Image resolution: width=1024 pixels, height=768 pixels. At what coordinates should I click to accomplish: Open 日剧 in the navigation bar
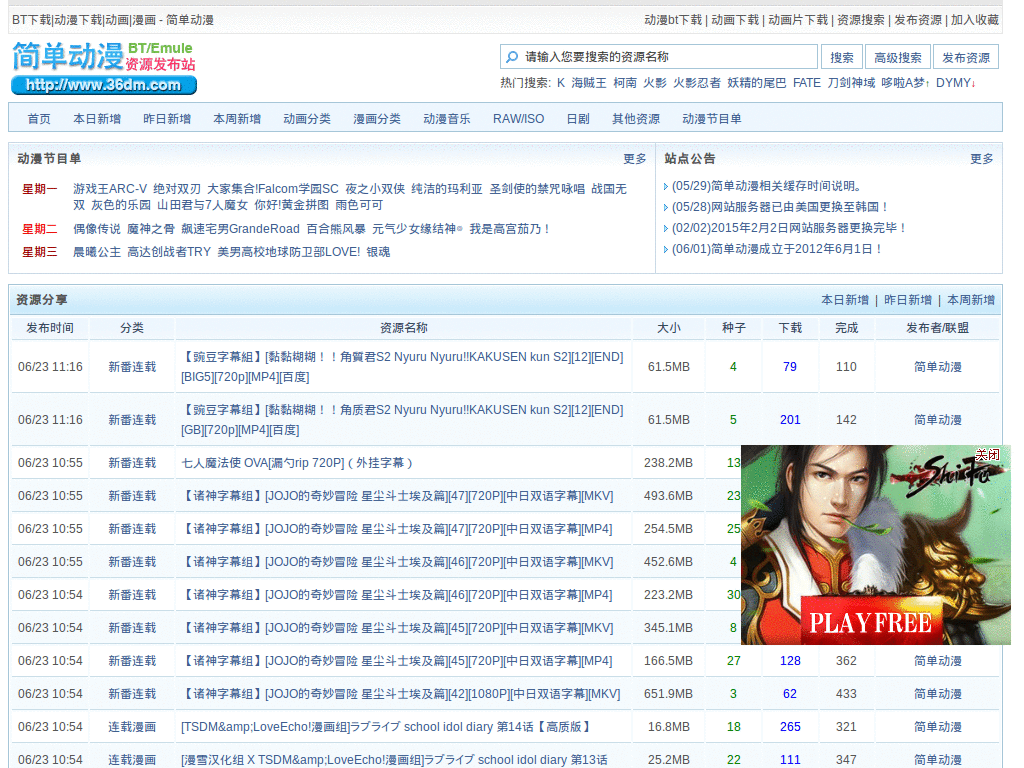point(578,119)
